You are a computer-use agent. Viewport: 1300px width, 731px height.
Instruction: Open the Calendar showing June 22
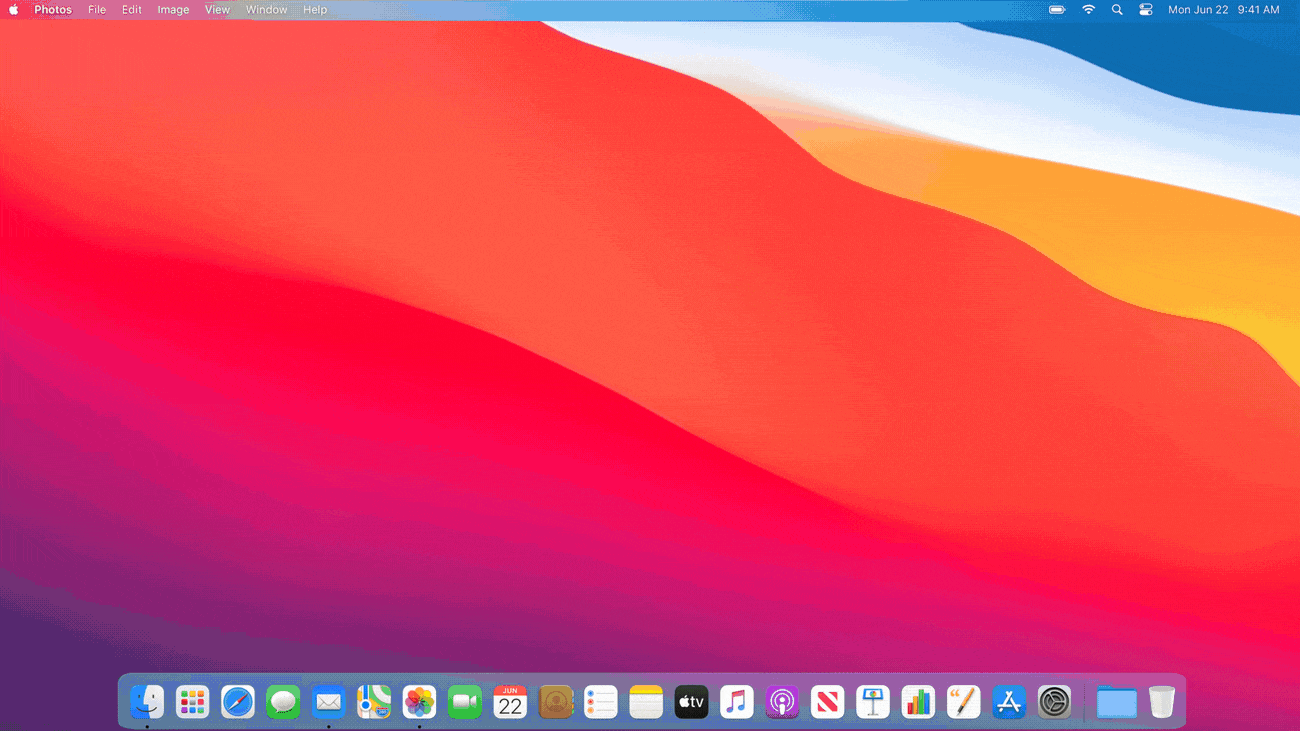[x=510, y=702]
